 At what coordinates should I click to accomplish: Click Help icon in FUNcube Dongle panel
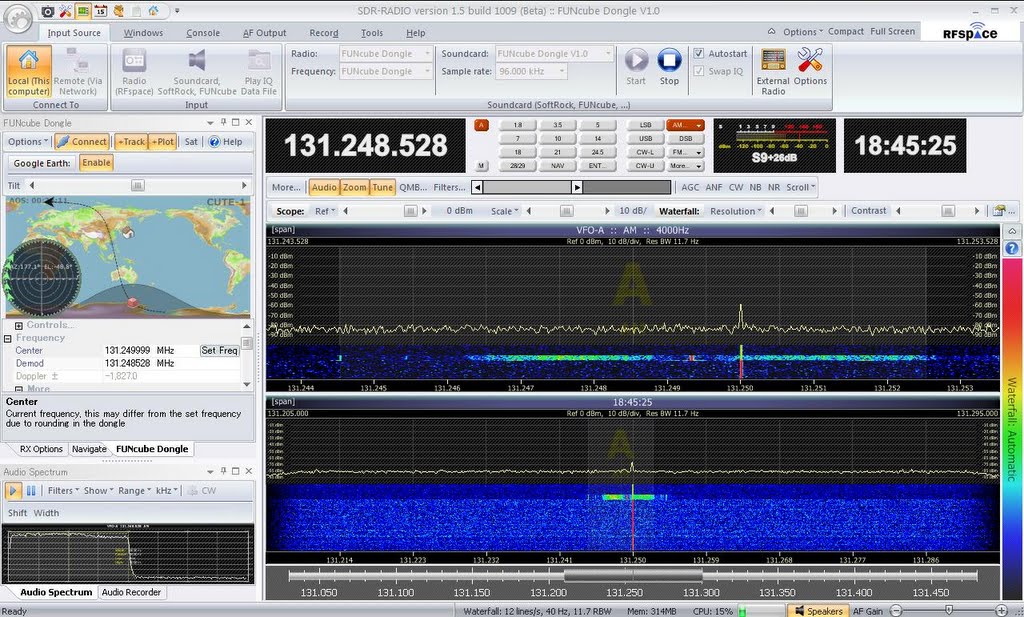pos(214,142)
